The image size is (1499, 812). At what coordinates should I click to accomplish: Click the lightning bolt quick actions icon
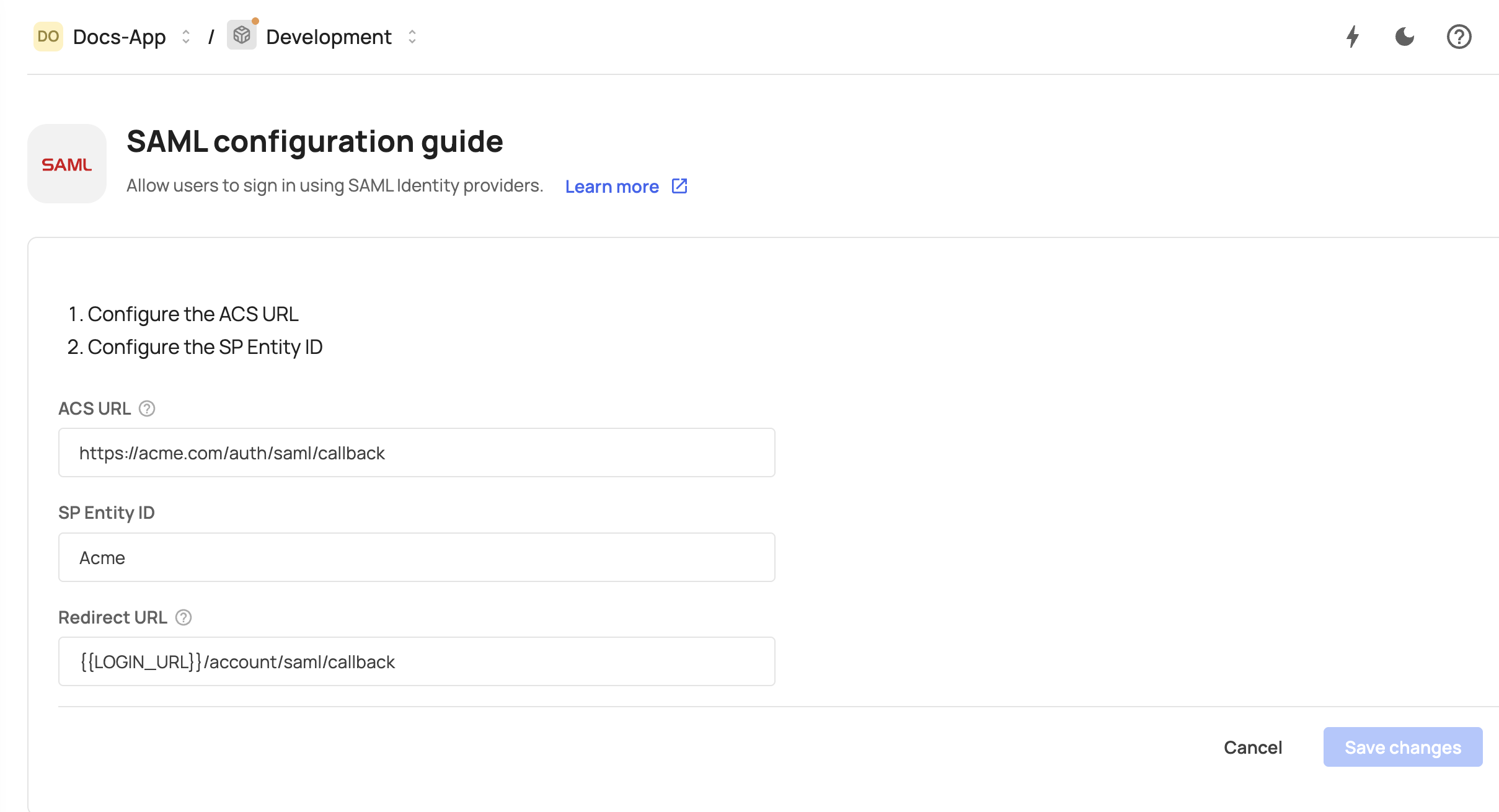(1353, 37)
